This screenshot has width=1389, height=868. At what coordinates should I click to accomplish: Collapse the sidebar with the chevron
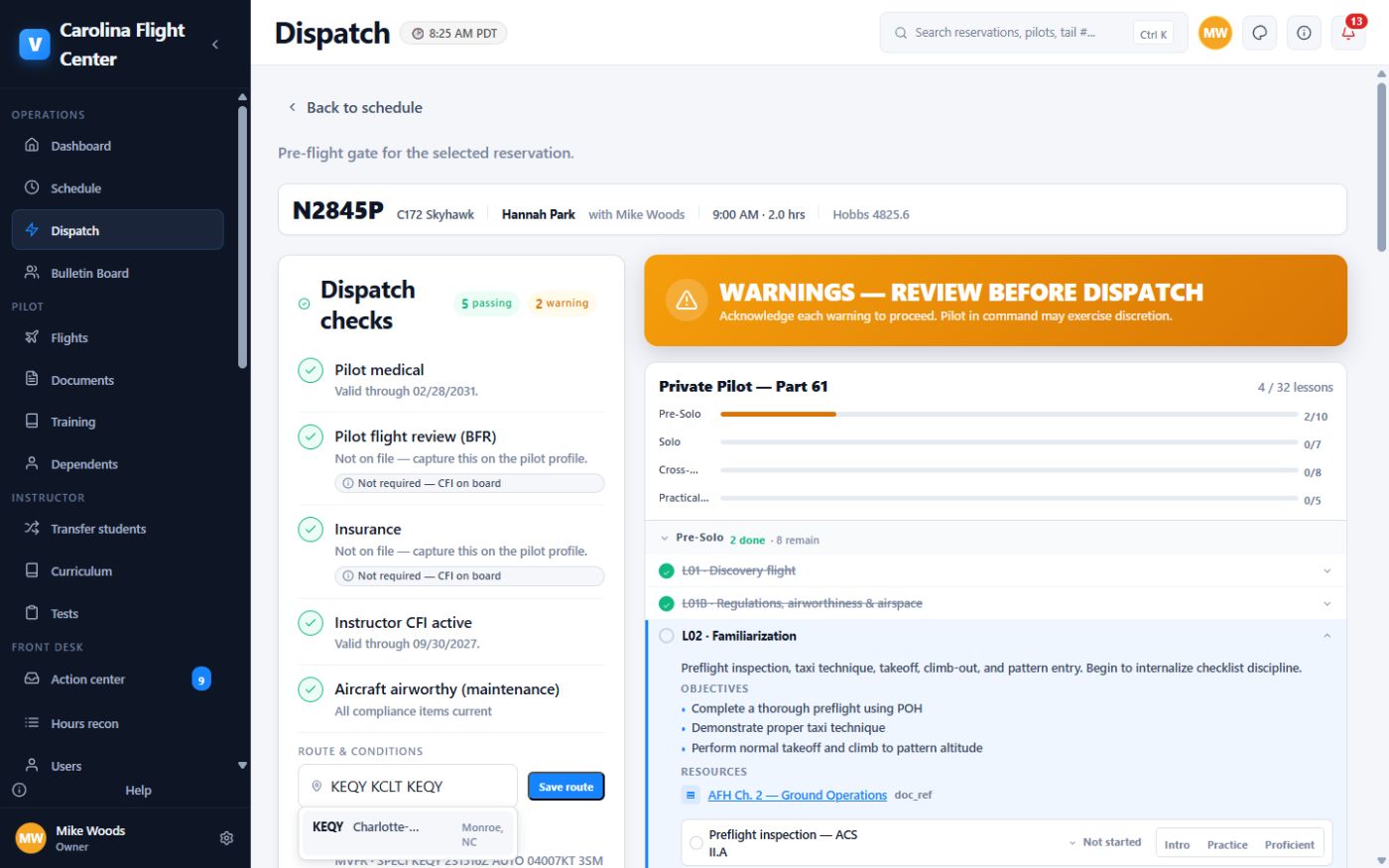point(215,45)
